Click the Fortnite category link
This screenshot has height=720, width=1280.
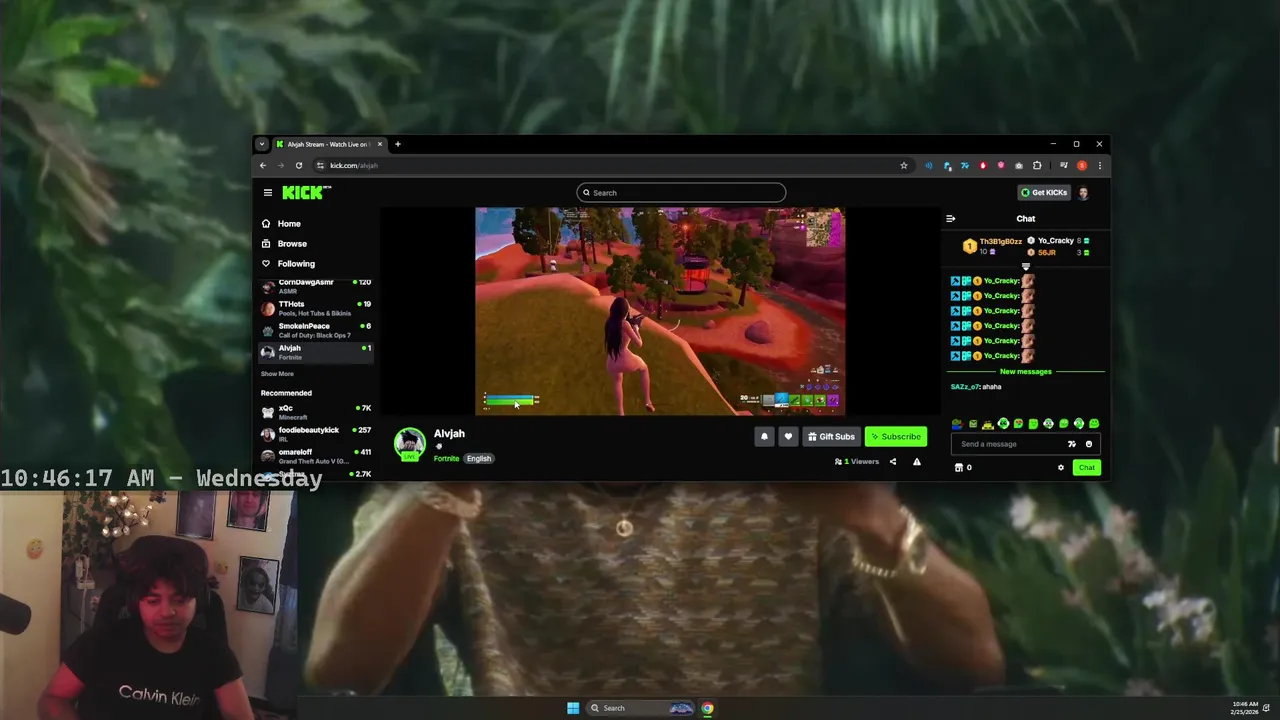446,459
